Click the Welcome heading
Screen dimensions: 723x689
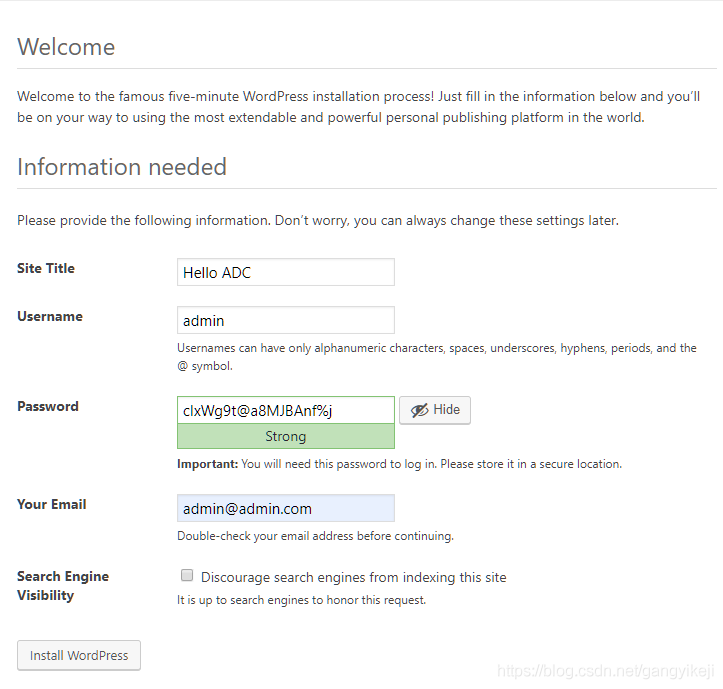point(66,47)
